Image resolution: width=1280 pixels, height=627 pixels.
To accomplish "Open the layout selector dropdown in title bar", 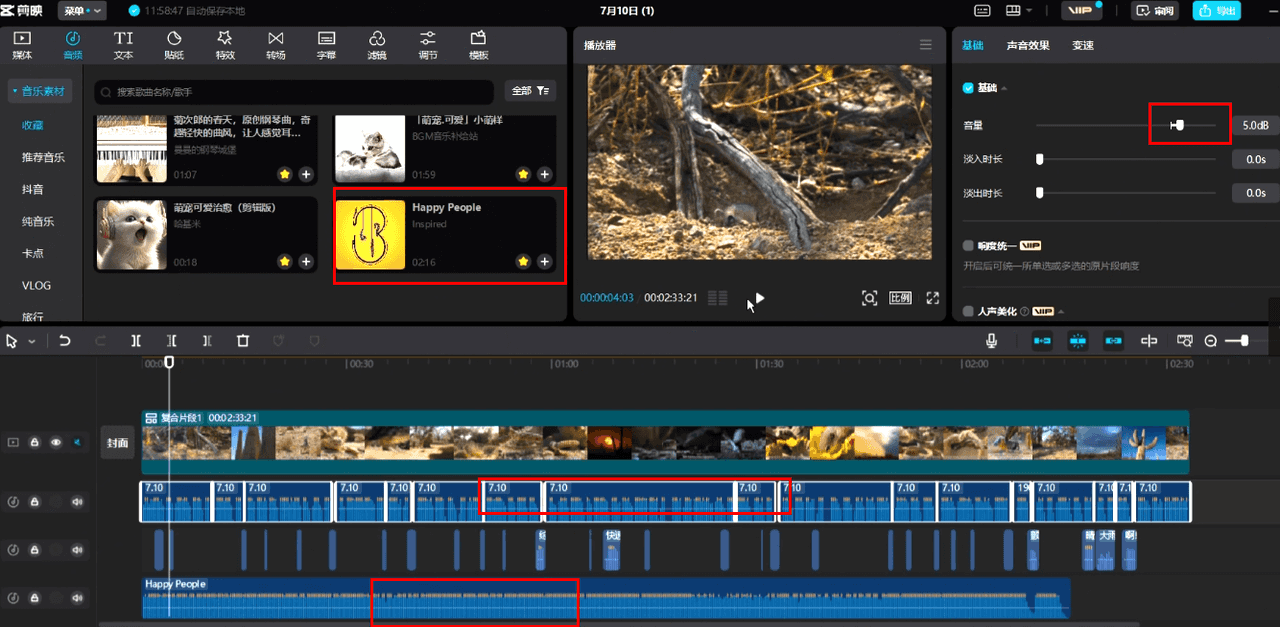I will coord(1019,10).
